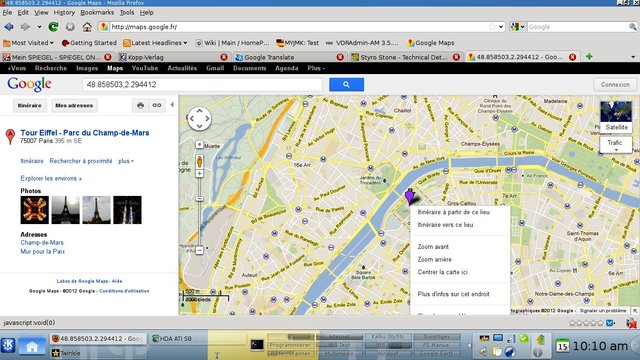This screenshot has width=640, height=360.
Task: Expand the hidden system tray icons arrow
Action: [x=469, y=345]
